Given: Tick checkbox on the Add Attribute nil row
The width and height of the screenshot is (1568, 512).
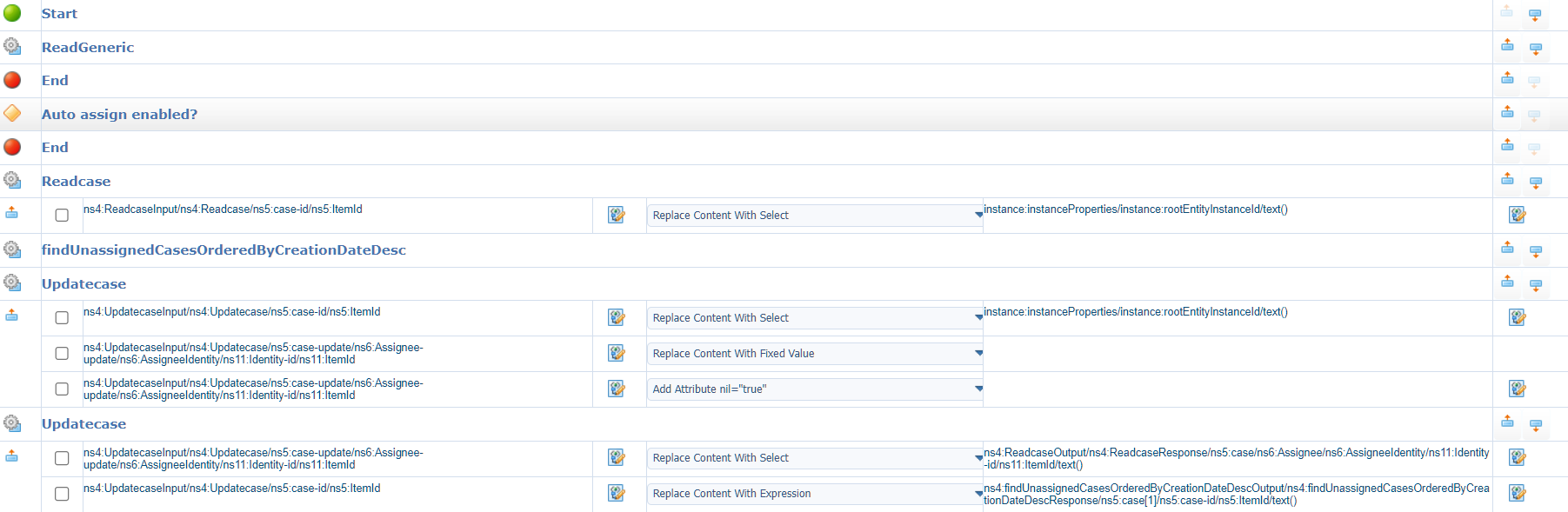Looking at the screenshot, I should [62, 389].
